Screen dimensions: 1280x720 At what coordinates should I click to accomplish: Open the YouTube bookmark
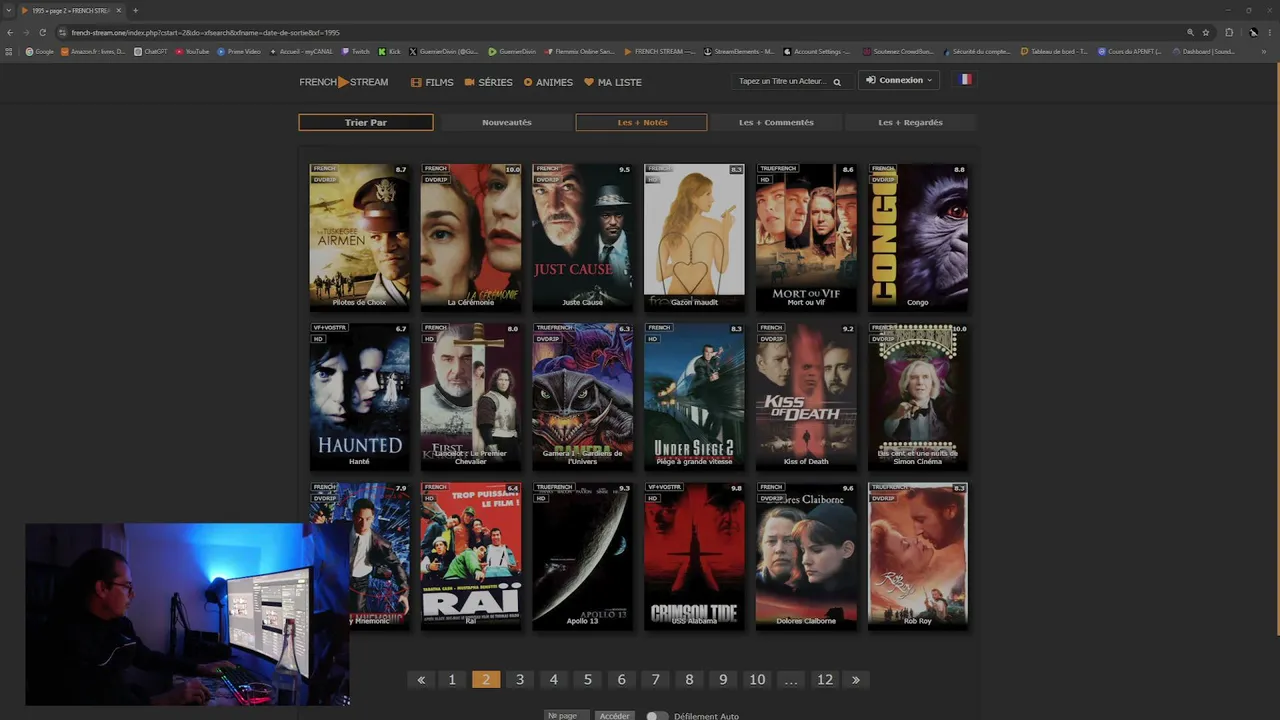pos(193,51)
